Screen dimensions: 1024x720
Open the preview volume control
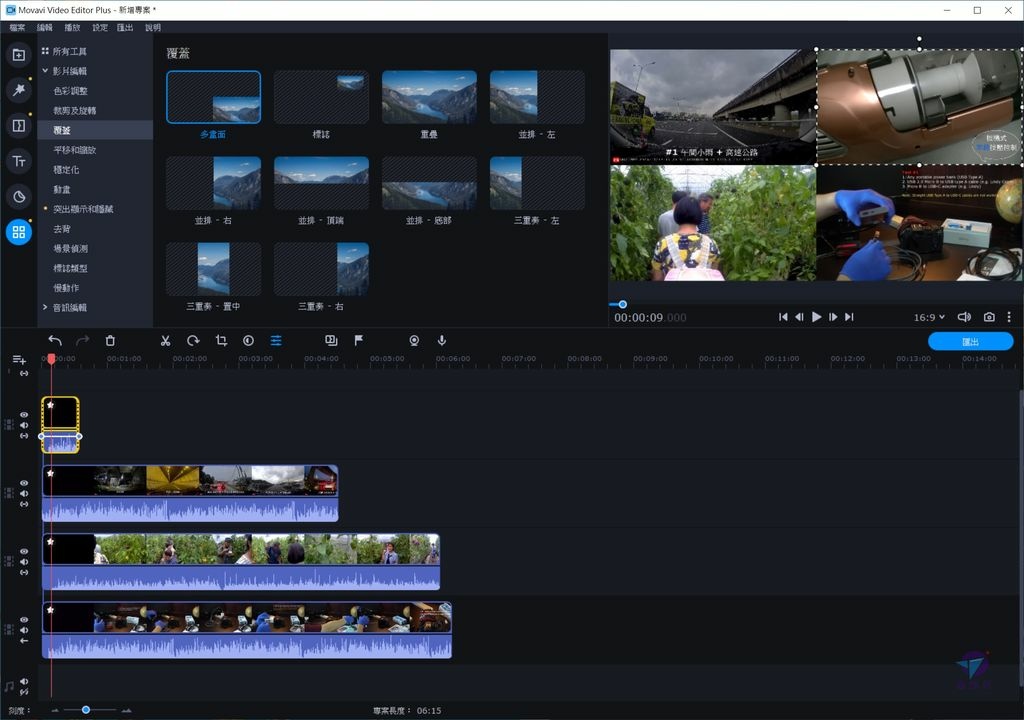(x=964, y=317)
